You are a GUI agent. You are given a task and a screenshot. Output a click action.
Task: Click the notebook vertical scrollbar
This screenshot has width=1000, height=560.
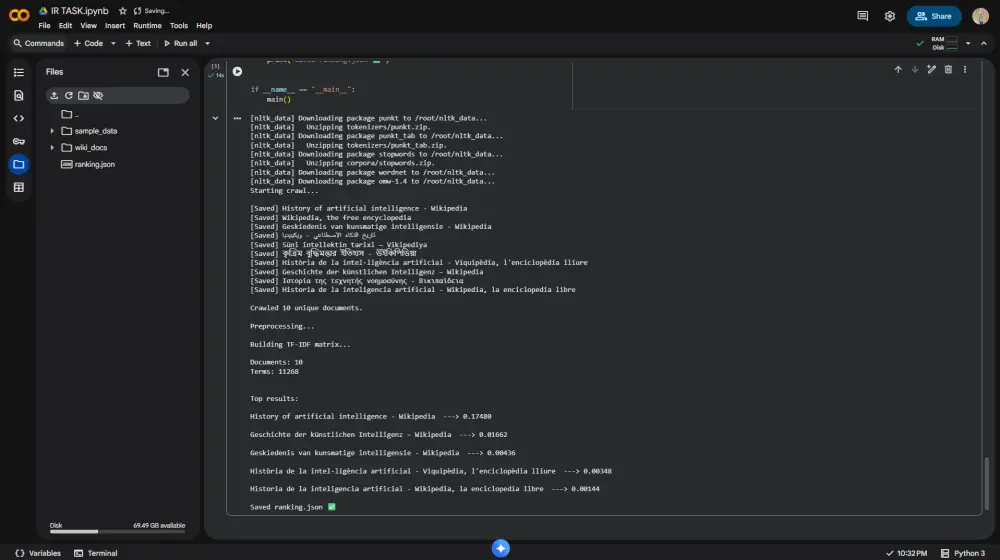coord(987,482)
